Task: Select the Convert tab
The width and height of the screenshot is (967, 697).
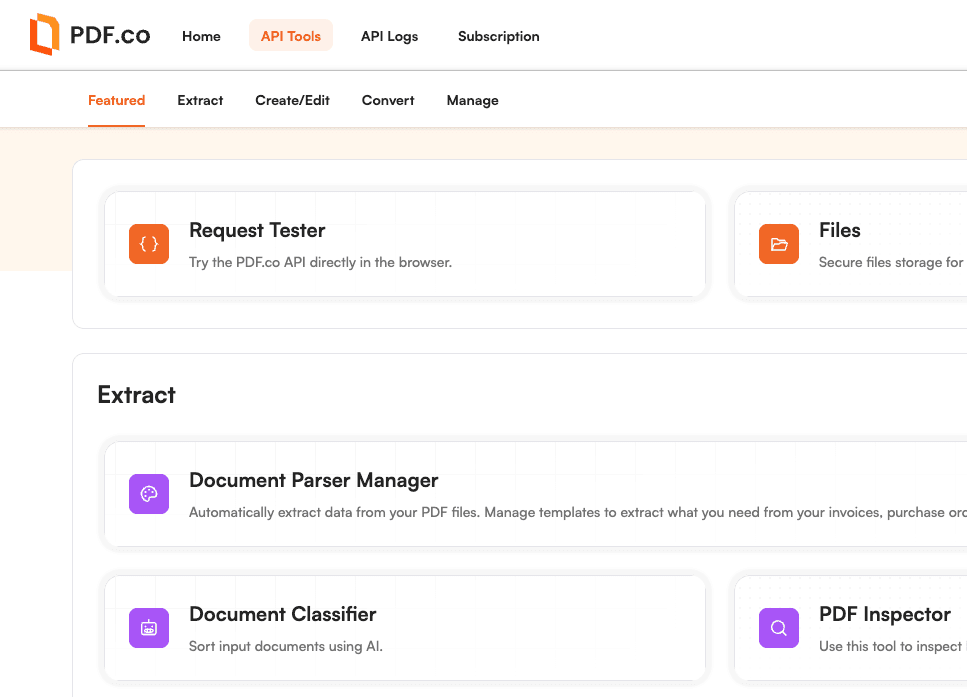Action: tap(388, 100)
